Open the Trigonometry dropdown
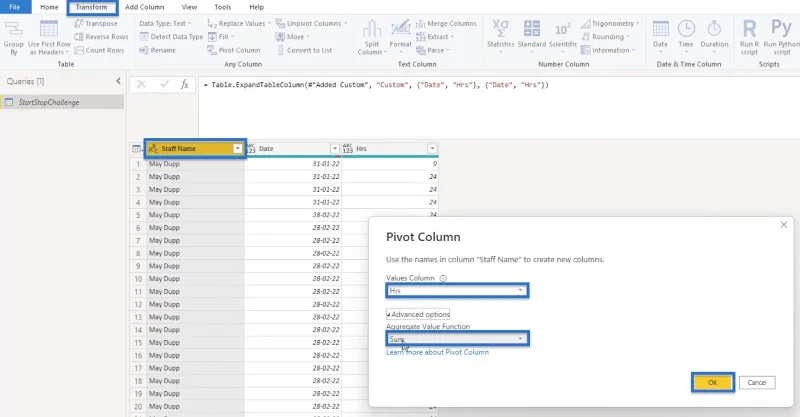The width and height of the screenshot is (800, 417). tap(610, 23)
